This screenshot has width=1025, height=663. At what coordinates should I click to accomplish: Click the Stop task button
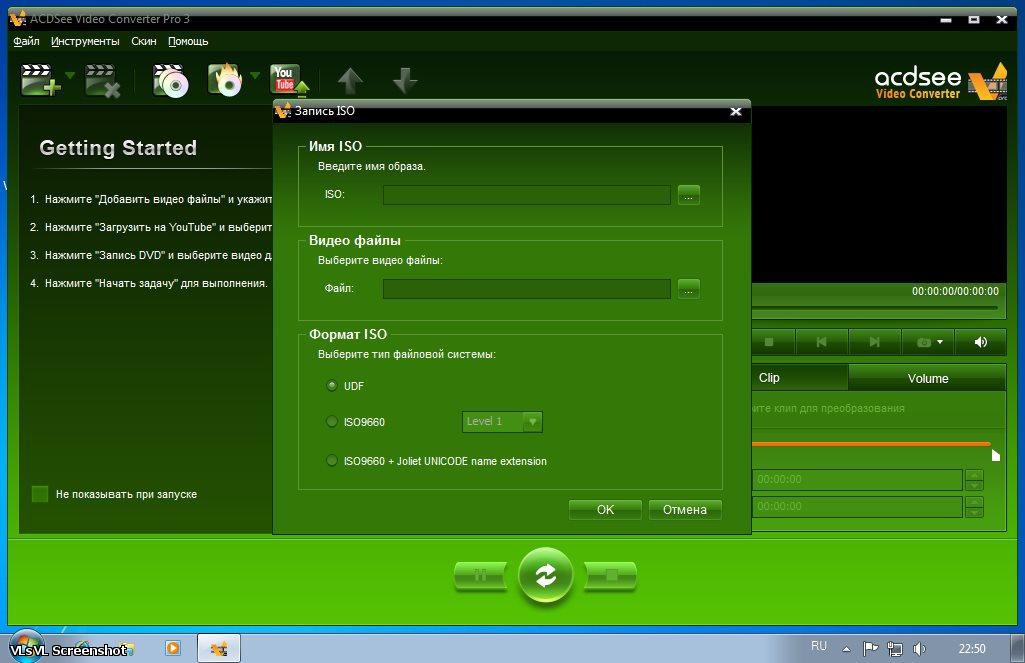[x=611, y=576]
